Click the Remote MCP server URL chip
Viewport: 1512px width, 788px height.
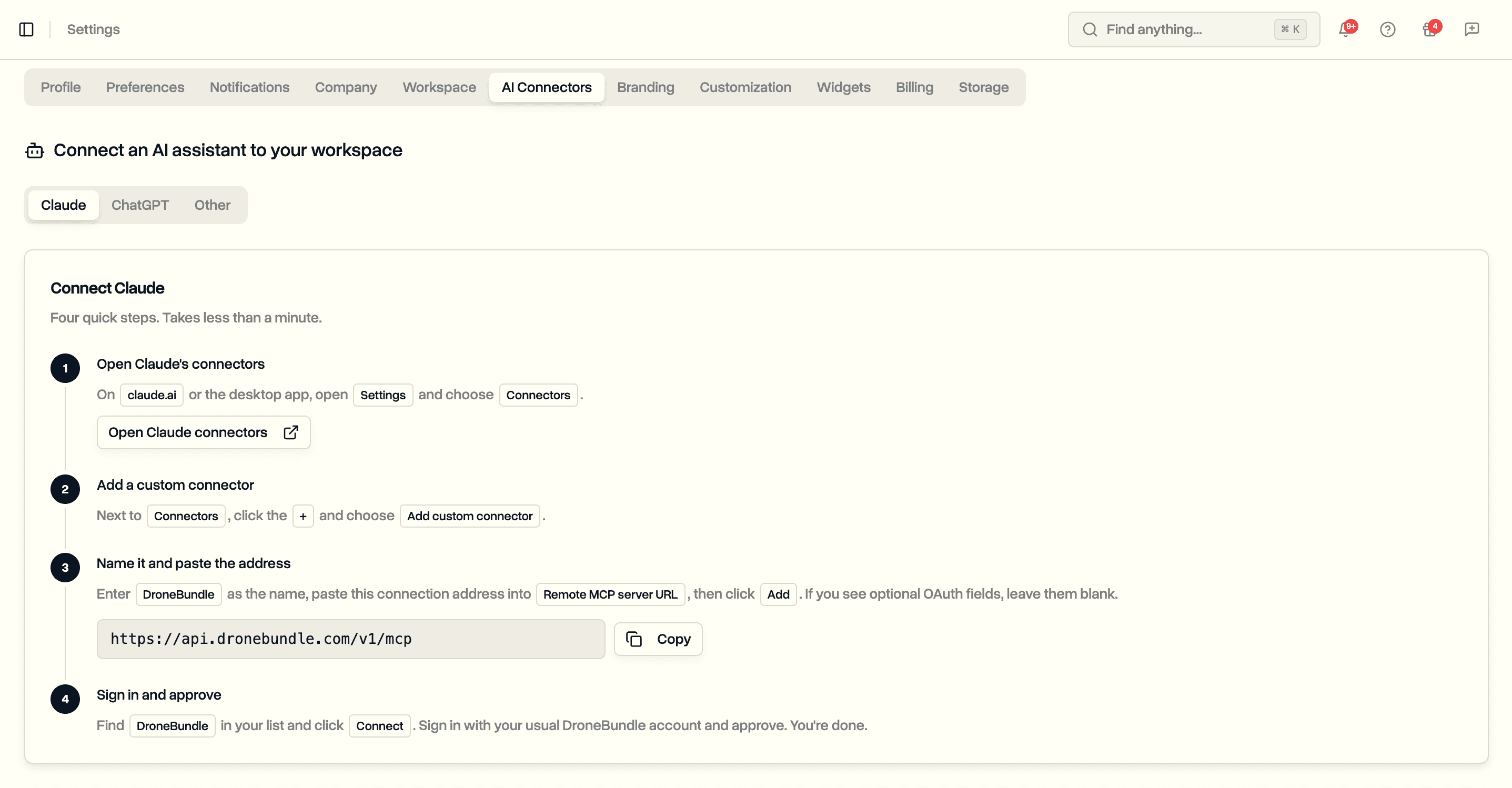[610, 594]
